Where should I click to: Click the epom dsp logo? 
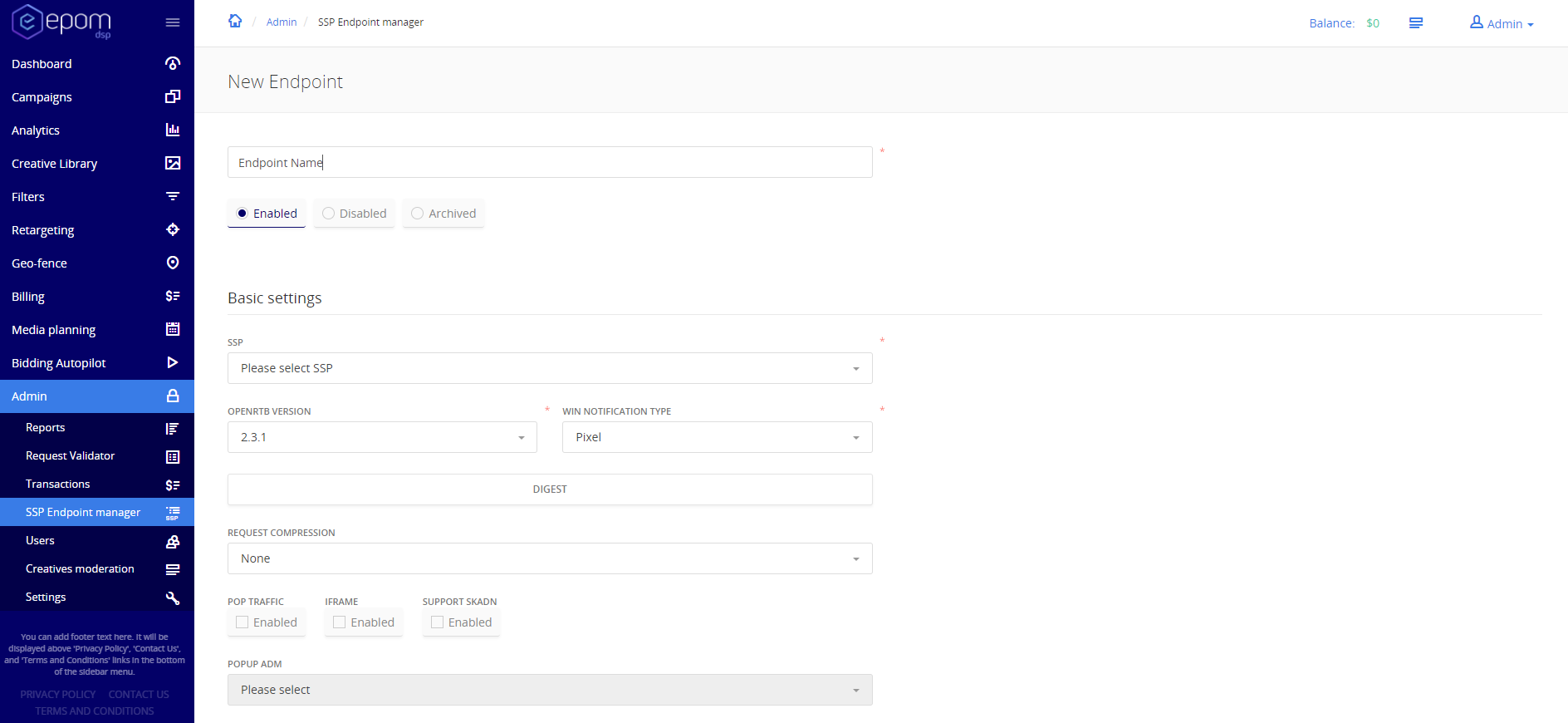click(61, 22)
